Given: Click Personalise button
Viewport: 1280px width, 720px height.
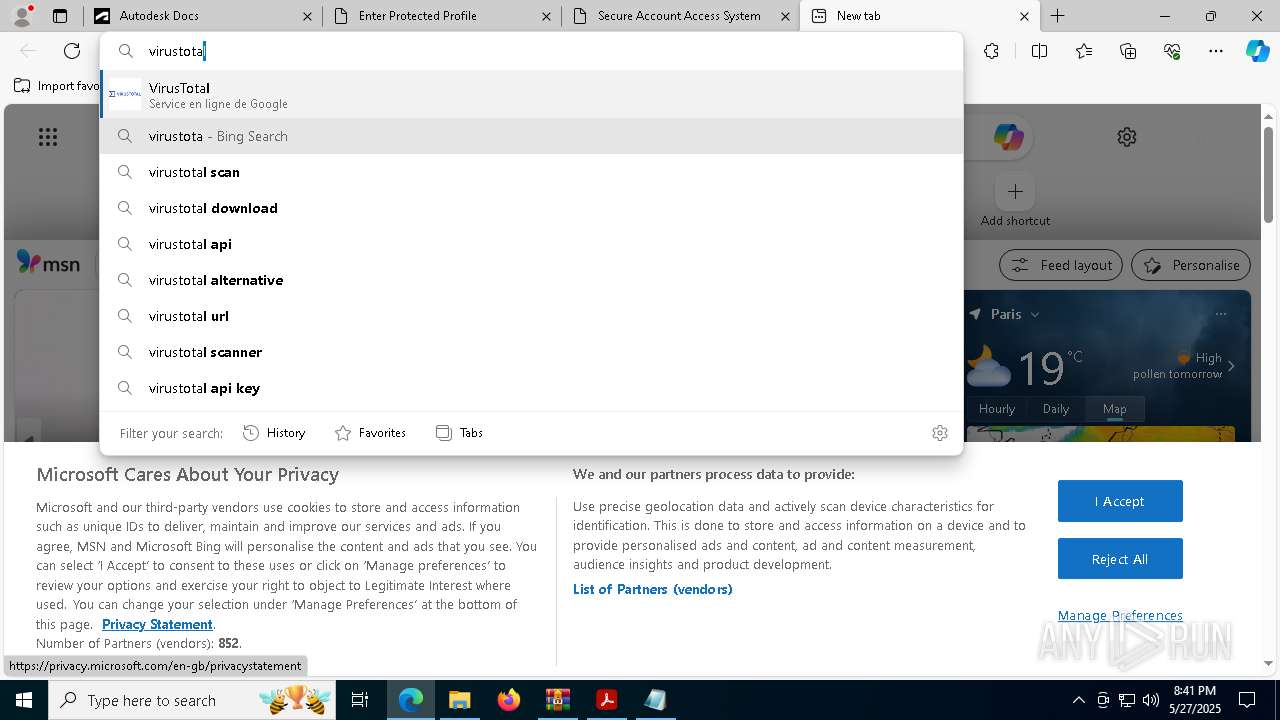Looking at the screenshot, I should click(1191, 265).
